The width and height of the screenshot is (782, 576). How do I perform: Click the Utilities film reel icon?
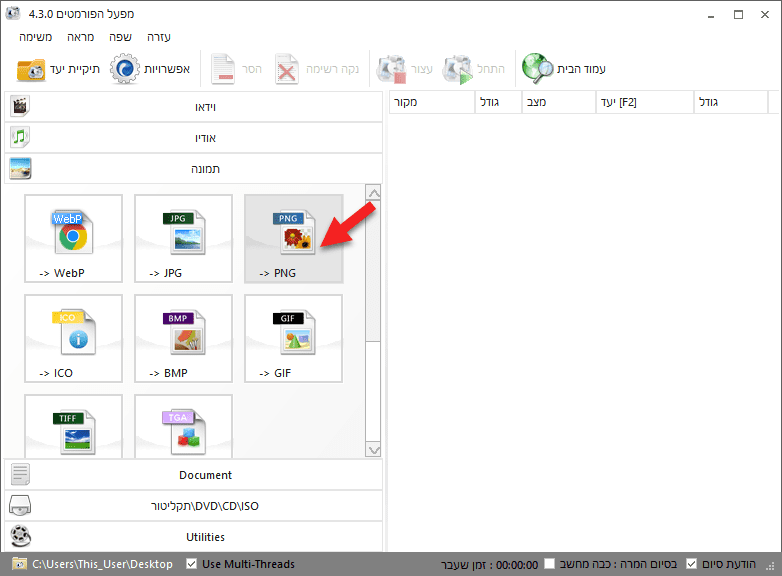[x=20, y=536]
